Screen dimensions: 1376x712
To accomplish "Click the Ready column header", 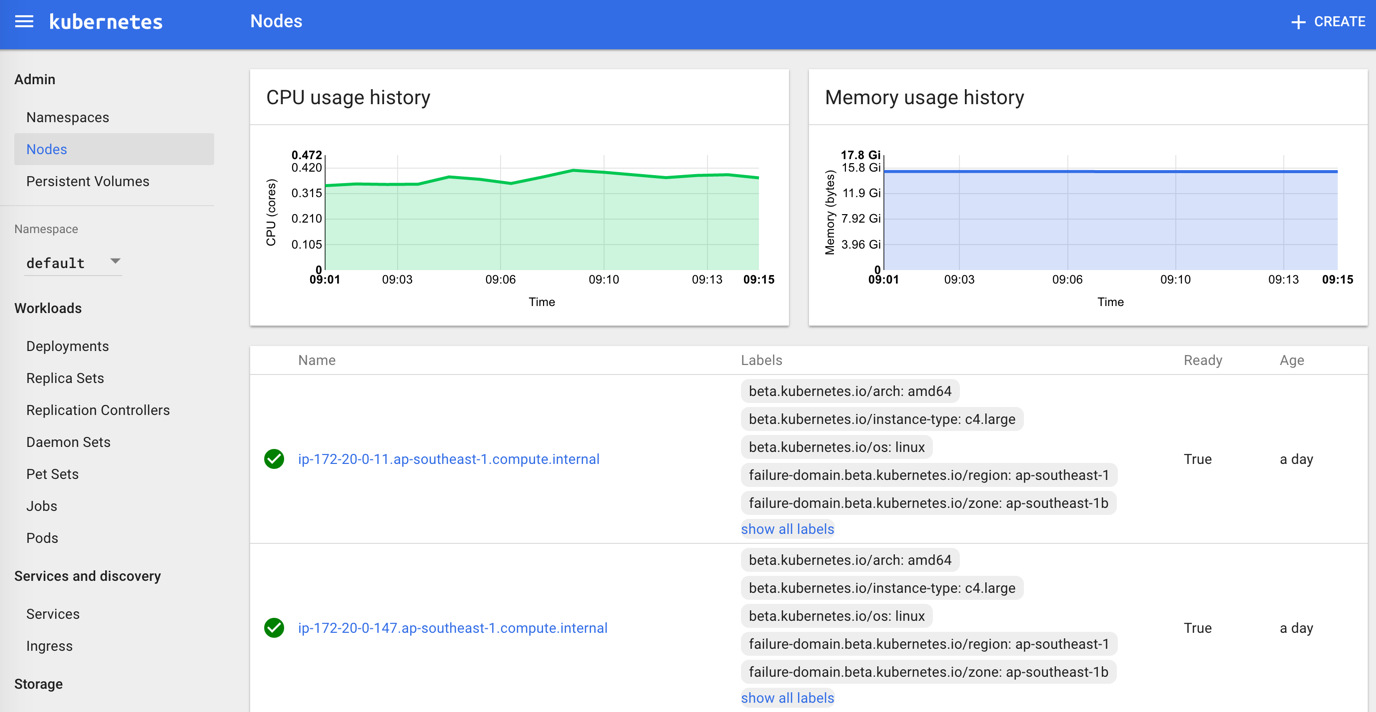I will [1203, 360].
